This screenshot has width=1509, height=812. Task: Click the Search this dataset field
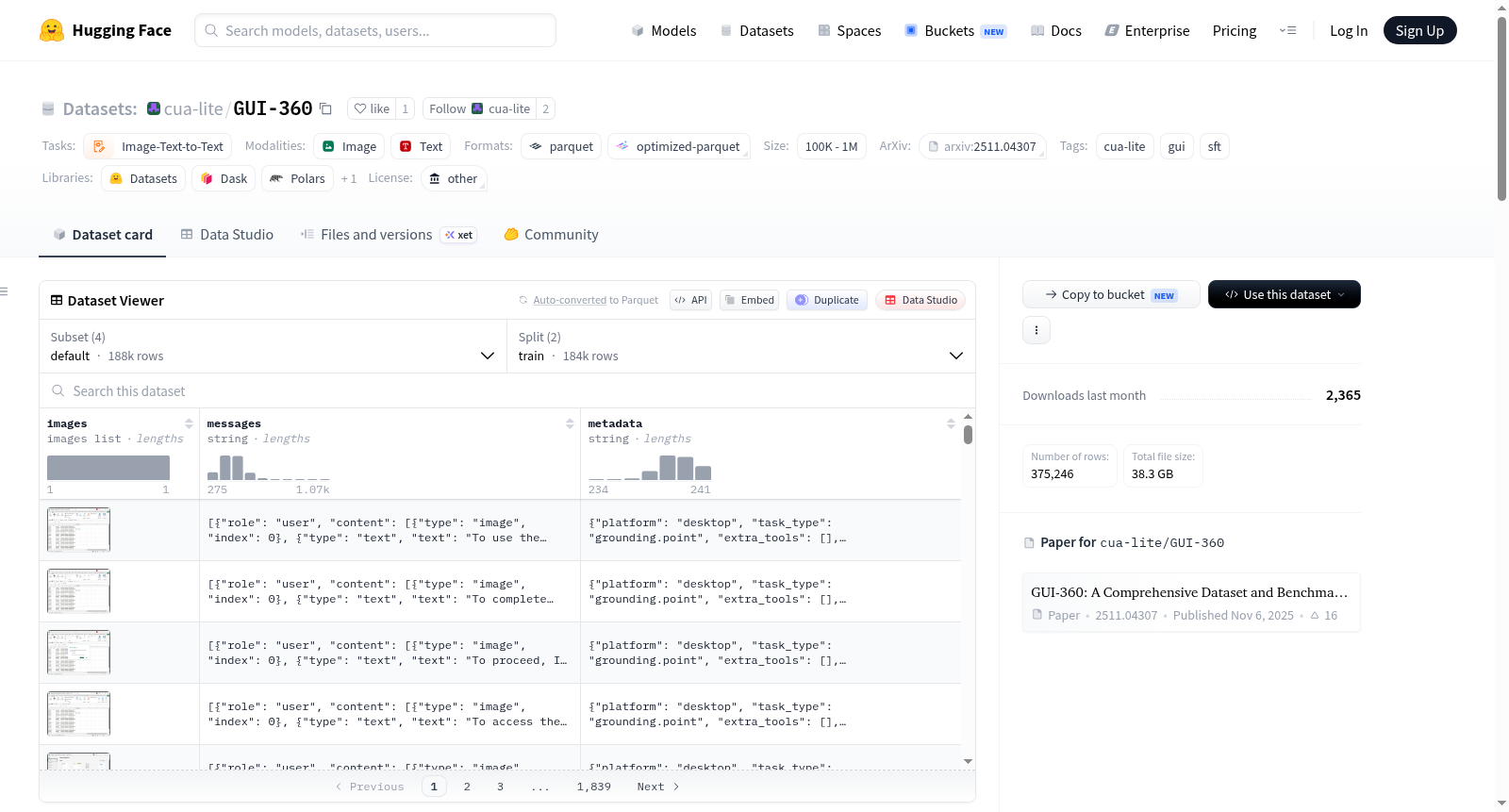[507, 390]
